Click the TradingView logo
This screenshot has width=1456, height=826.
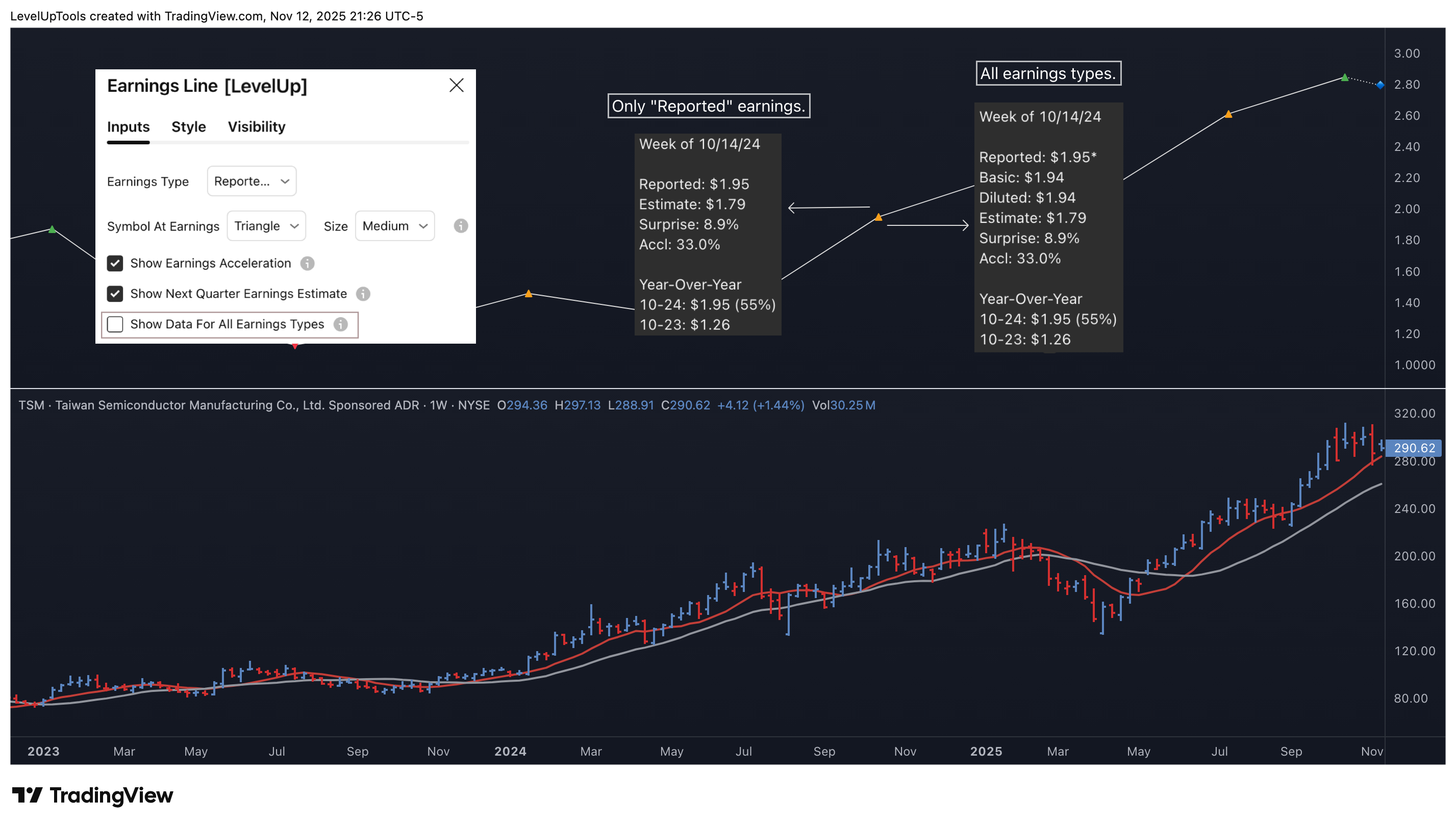point(92,795)
